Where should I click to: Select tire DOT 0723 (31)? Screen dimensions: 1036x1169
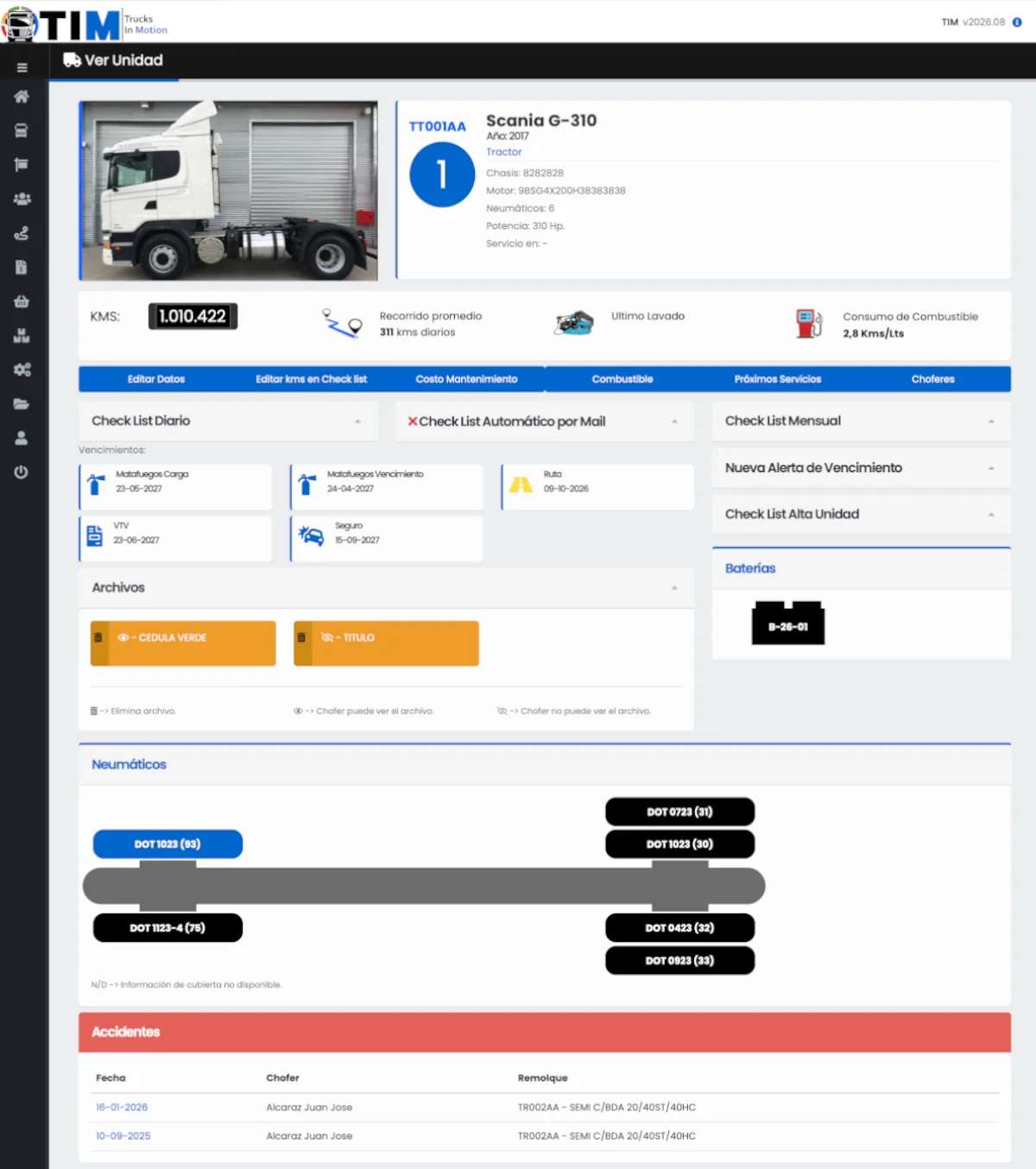coord(680,812)
